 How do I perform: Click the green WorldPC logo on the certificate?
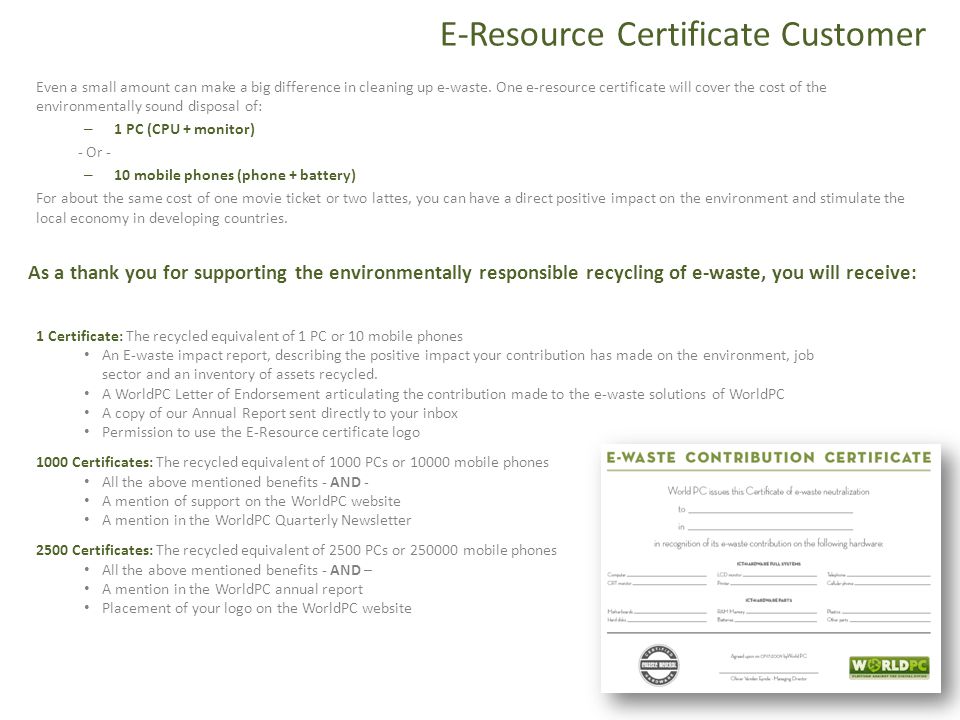[890, 667]
